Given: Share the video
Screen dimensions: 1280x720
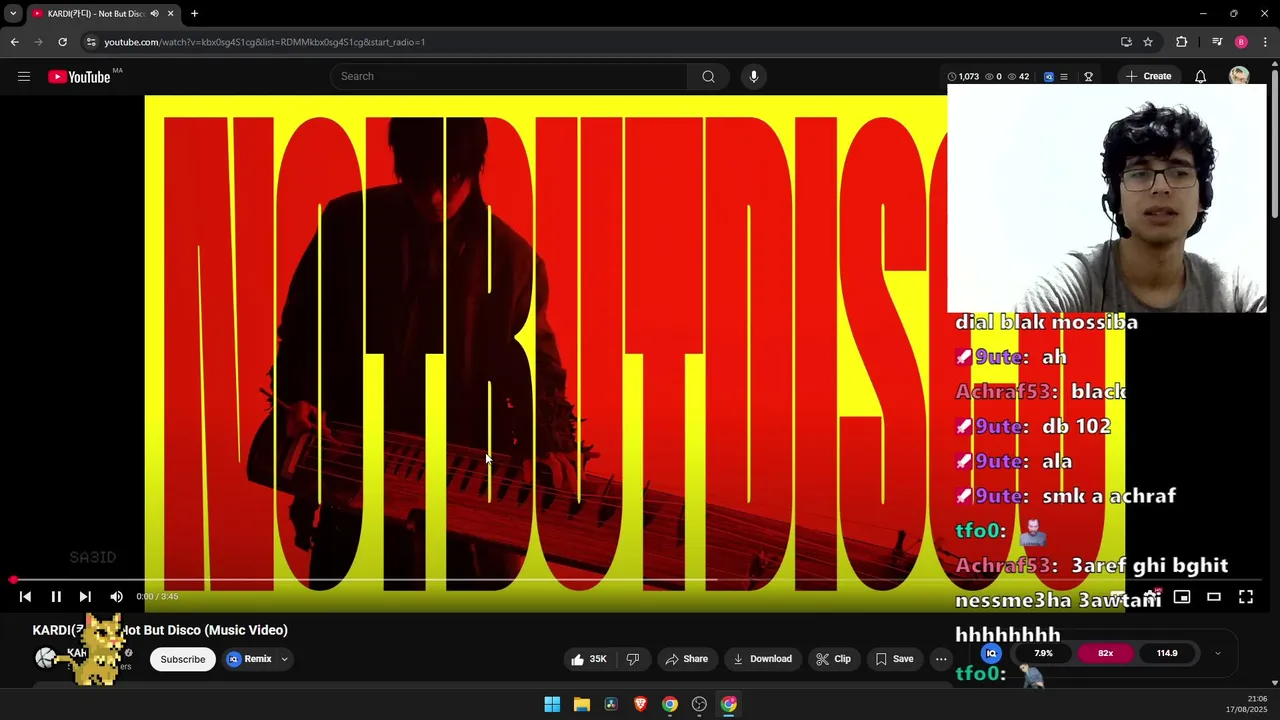Looking at the screenshot, I should point(686,659).
